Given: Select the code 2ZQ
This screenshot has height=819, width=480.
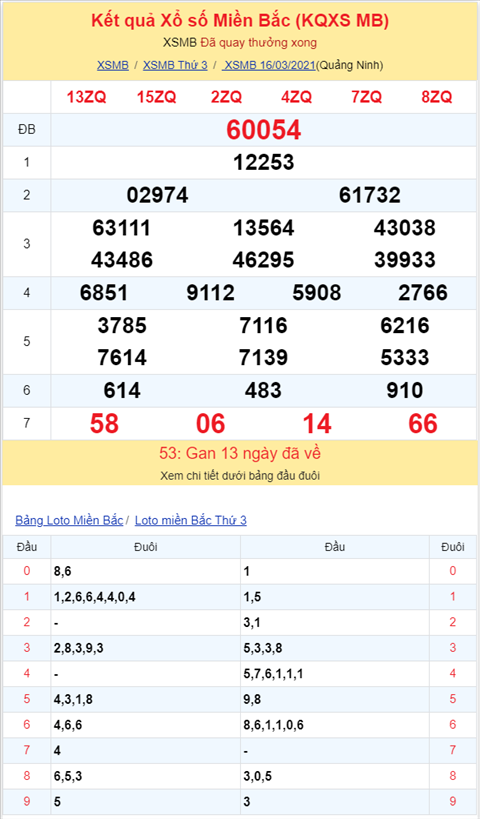Looking at the screenshot, I should click(227, 97).
